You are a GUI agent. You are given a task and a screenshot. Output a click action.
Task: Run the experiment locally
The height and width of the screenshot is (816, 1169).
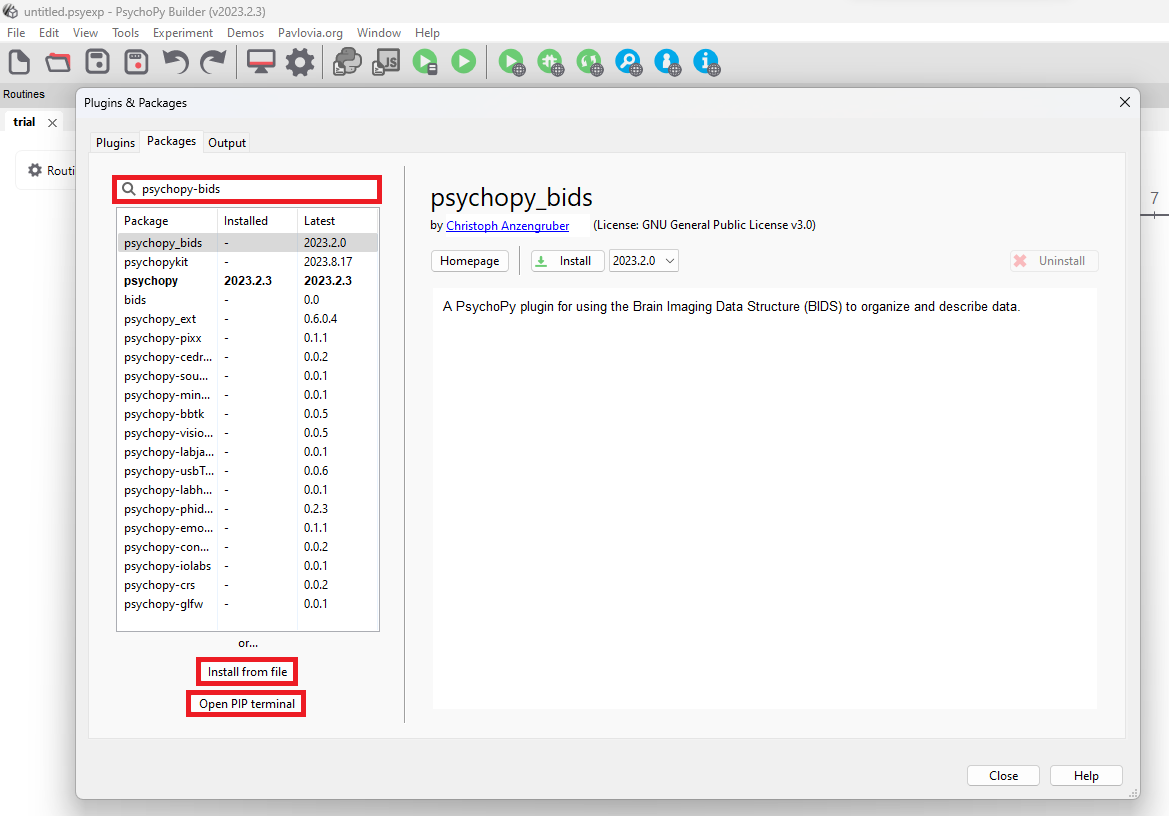coord(464,62)
